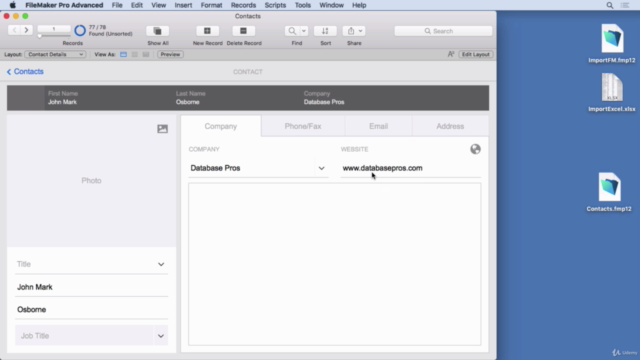This screenshot has height=360, width=640.
Task: Switch to Form view icon
Action: [123, 54]
